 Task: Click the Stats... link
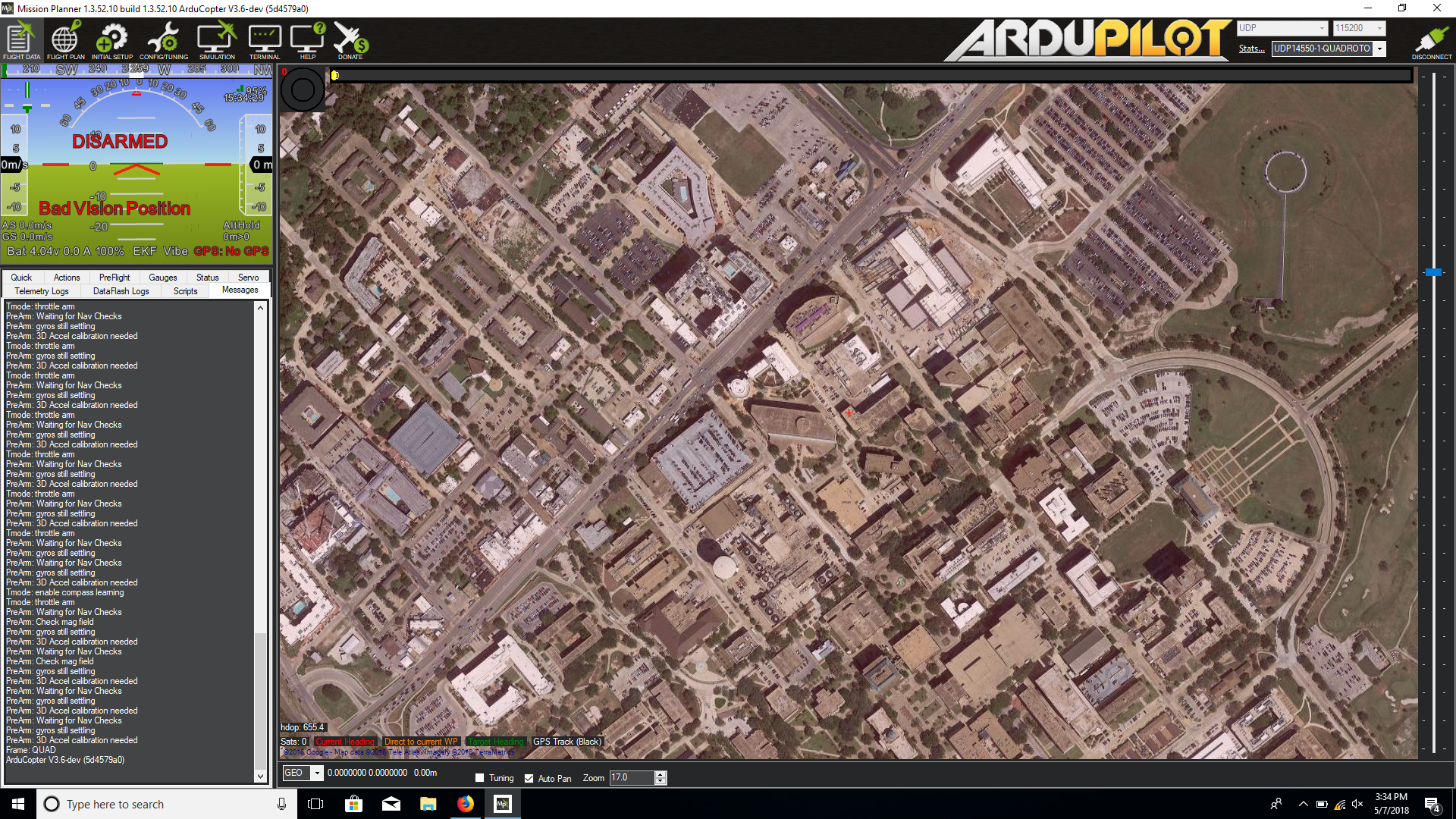(1251, 49)
